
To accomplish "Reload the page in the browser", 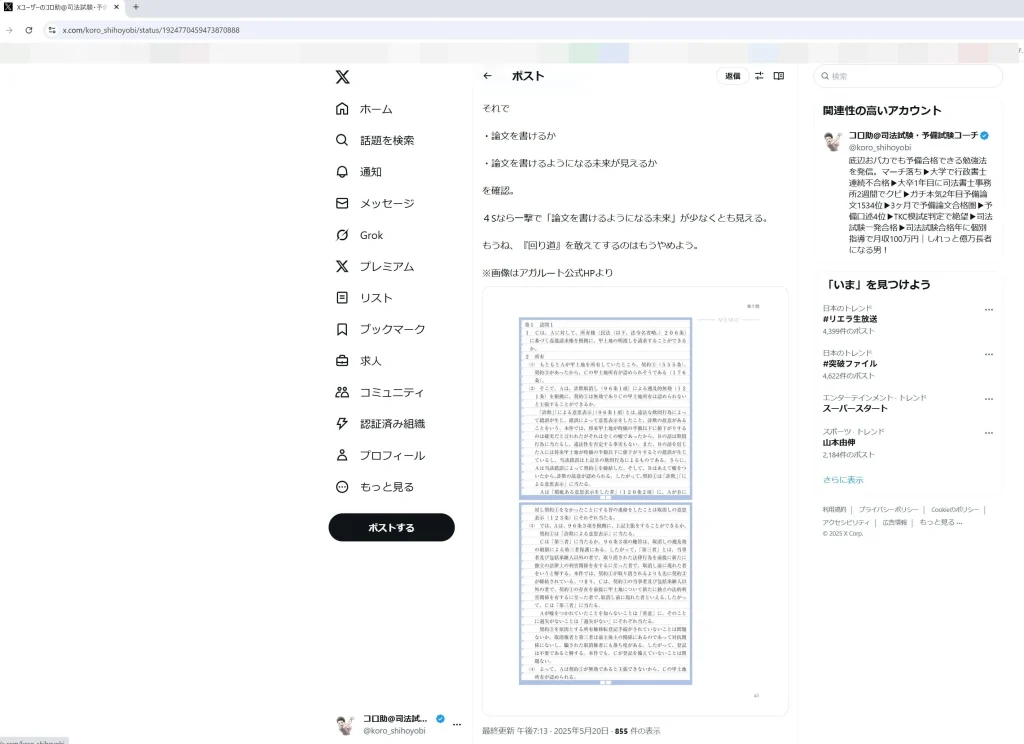I will pyautogui.click(x=29, y=30).
